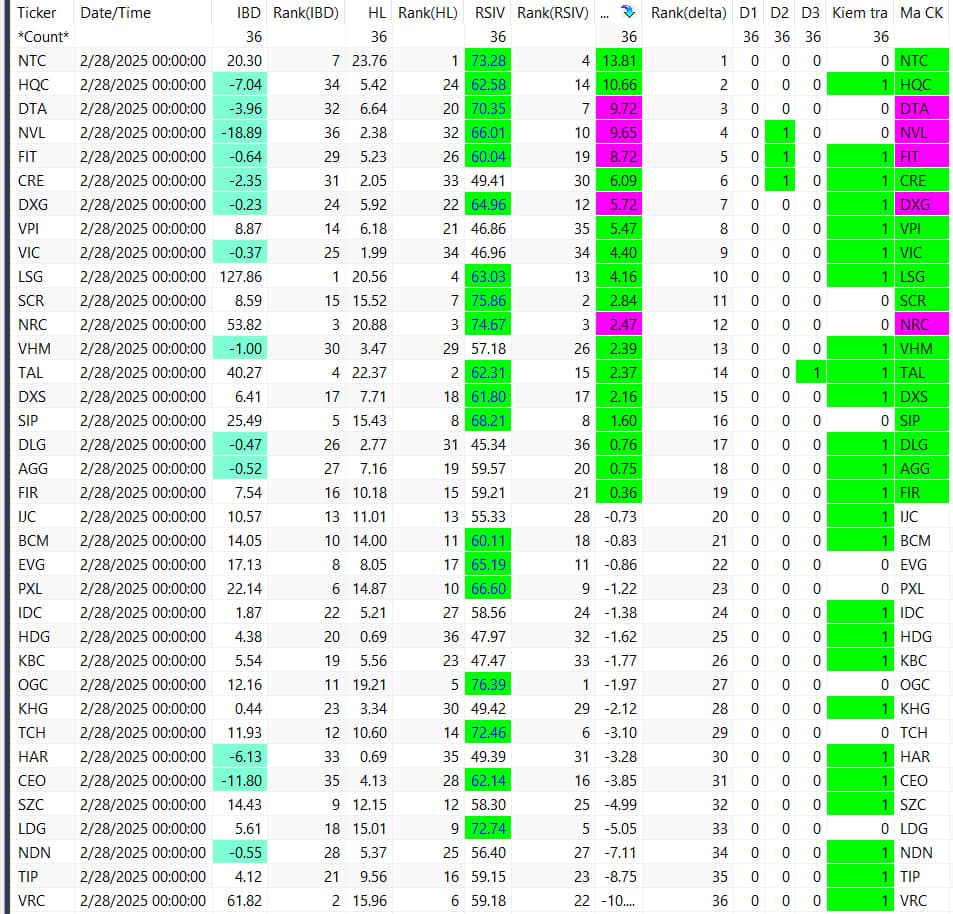
Task: Click the D1 column header
Action: 748,12
